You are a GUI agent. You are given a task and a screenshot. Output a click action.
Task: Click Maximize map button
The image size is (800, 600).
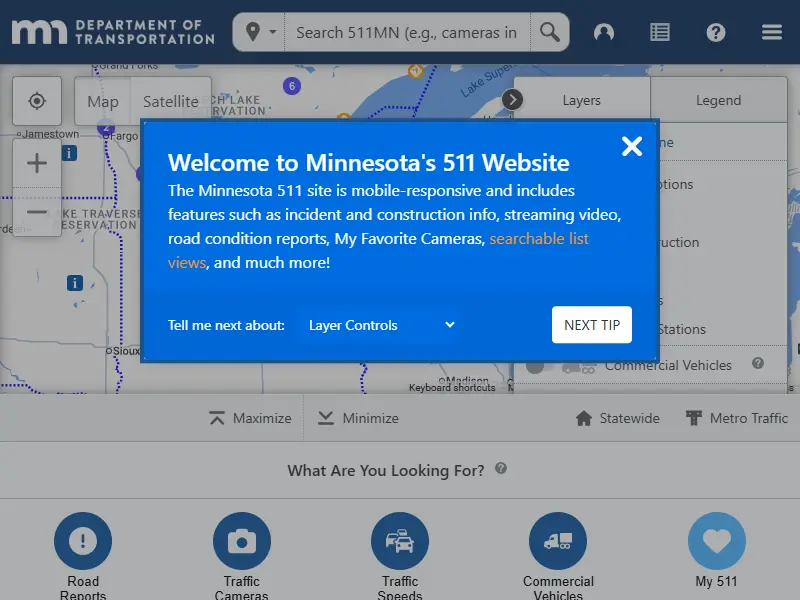[x=251, y=418]
